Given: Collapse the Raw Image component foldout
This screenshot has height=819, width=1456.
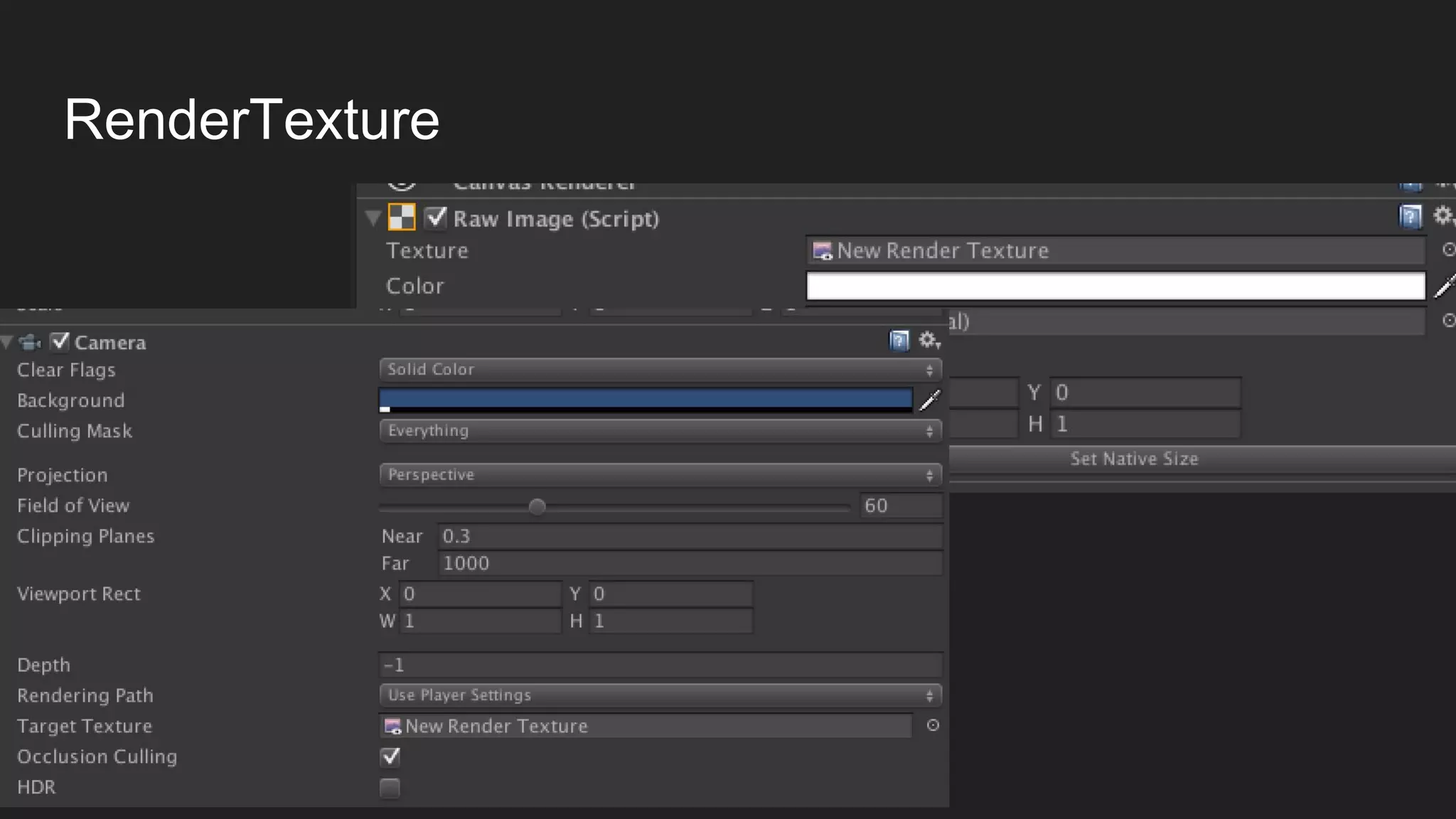Looking at the screenshot, I should click(x=373, y=218).
